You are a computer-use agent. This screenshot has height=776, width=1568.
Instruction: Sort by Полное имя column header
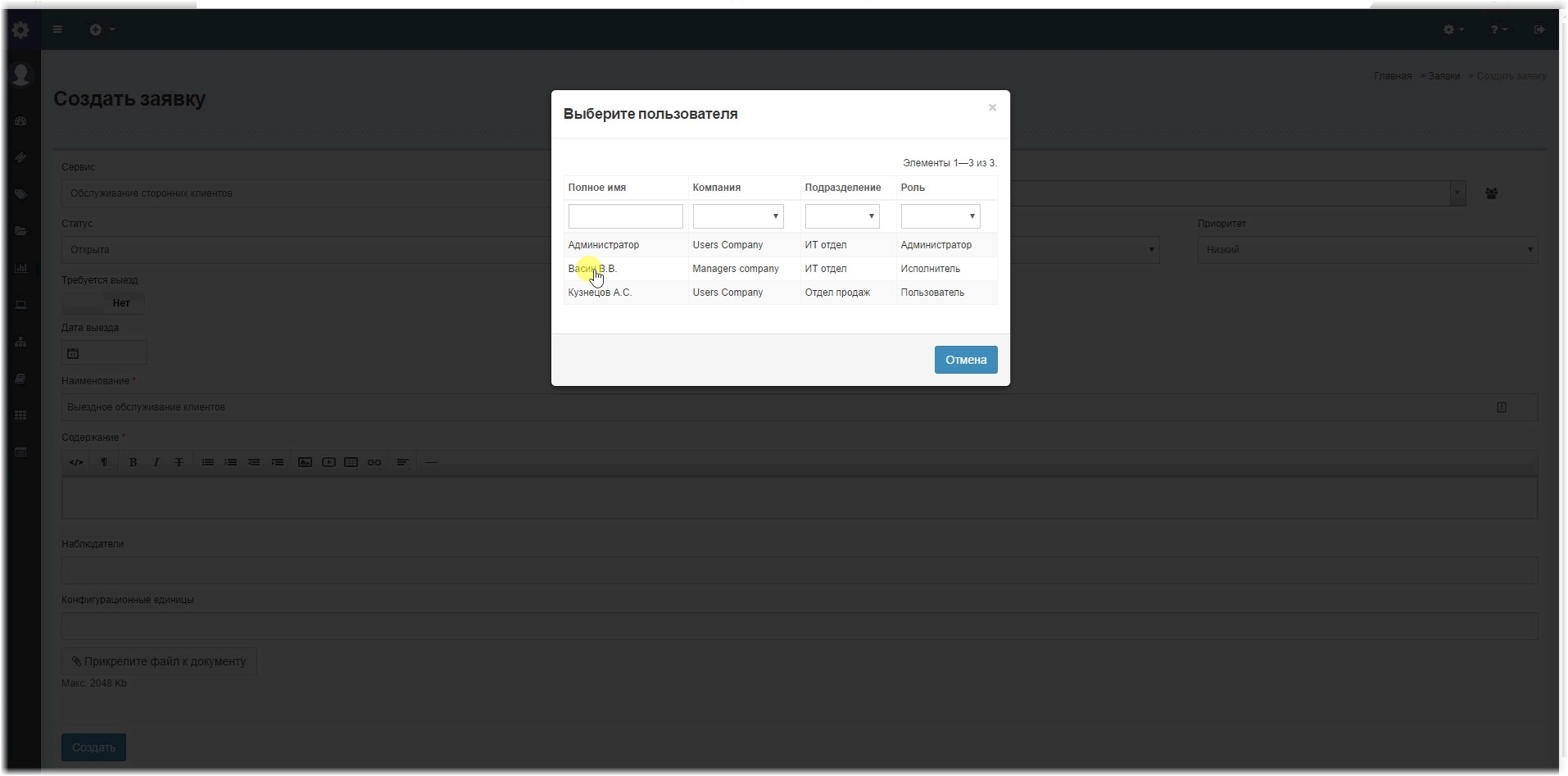coord(596,188)
